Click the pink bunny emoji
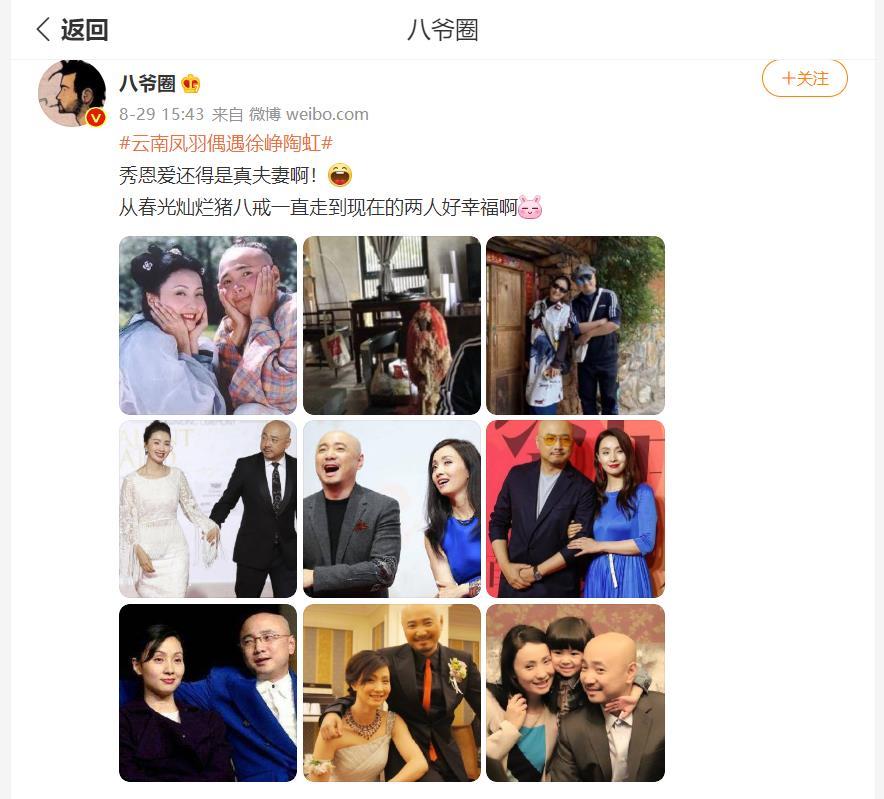Viewport: 884px width, 799px height. [x=530, y=208]
